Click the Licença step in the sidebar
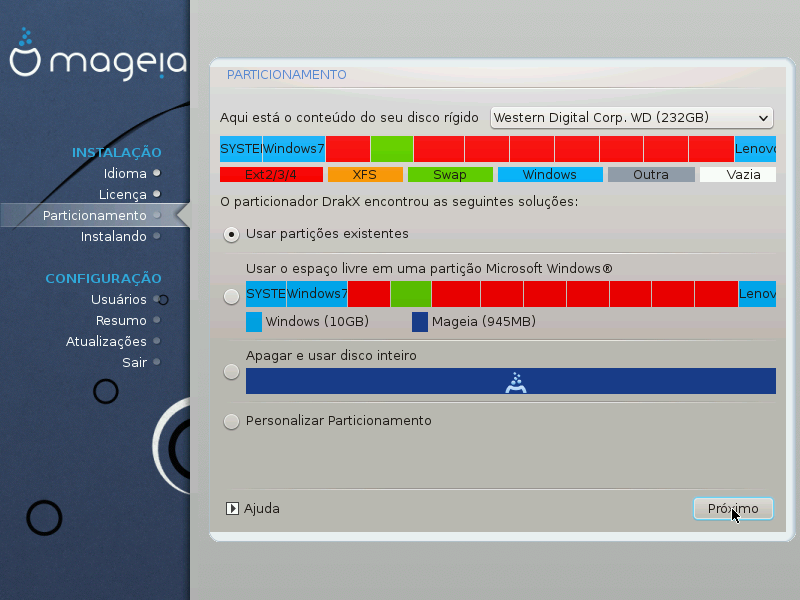The width and height of the screenshot is (800, 600). tap(122, 194)
